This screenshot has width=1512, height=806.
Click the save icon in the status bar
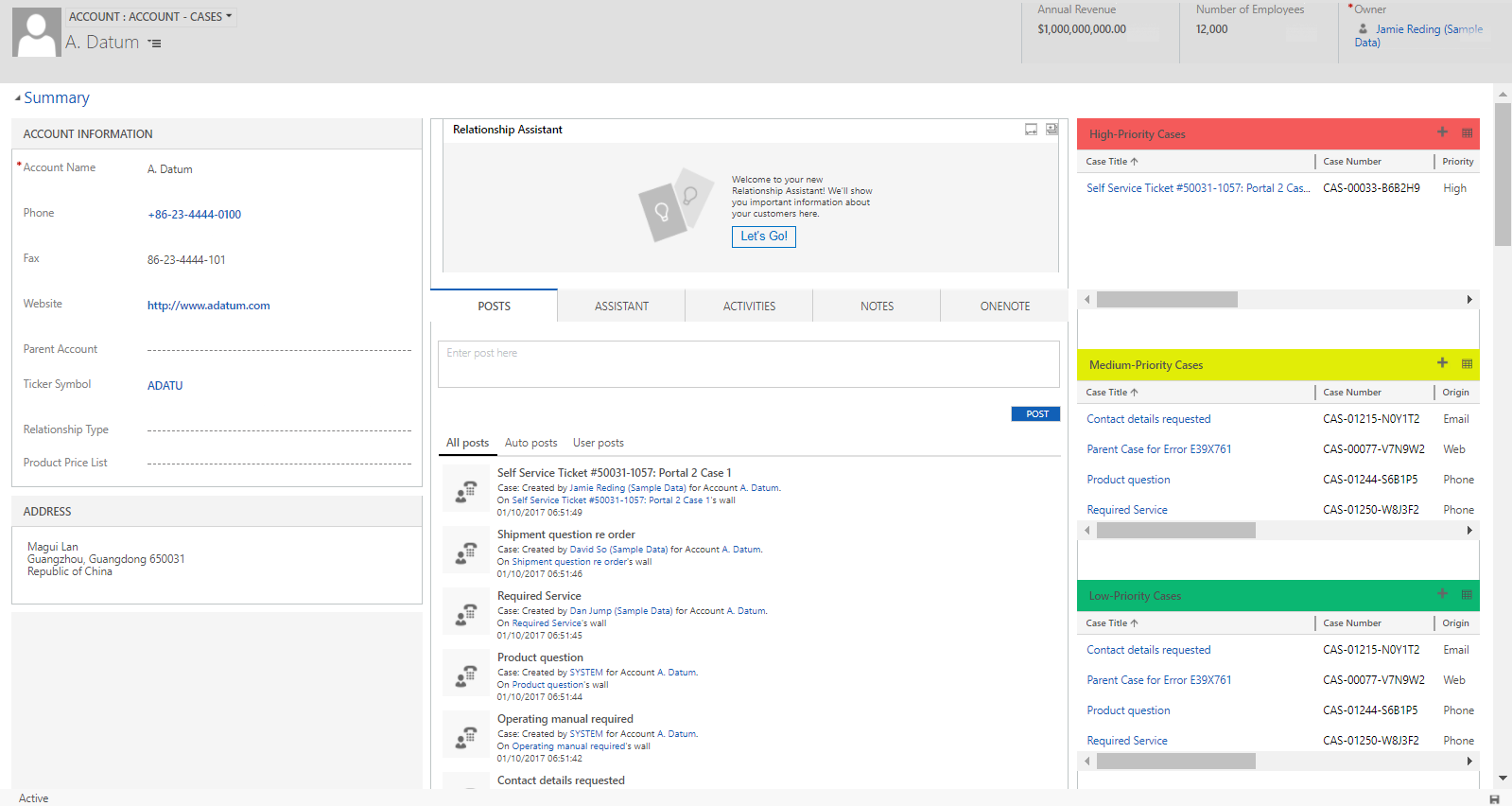click(x=1494, y=799)
